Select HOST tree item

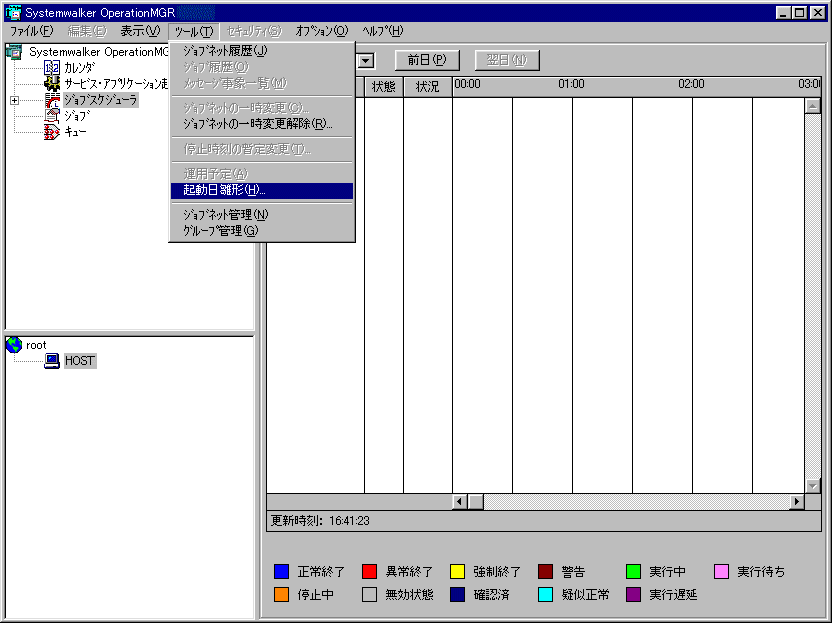[x=80, y=361]
